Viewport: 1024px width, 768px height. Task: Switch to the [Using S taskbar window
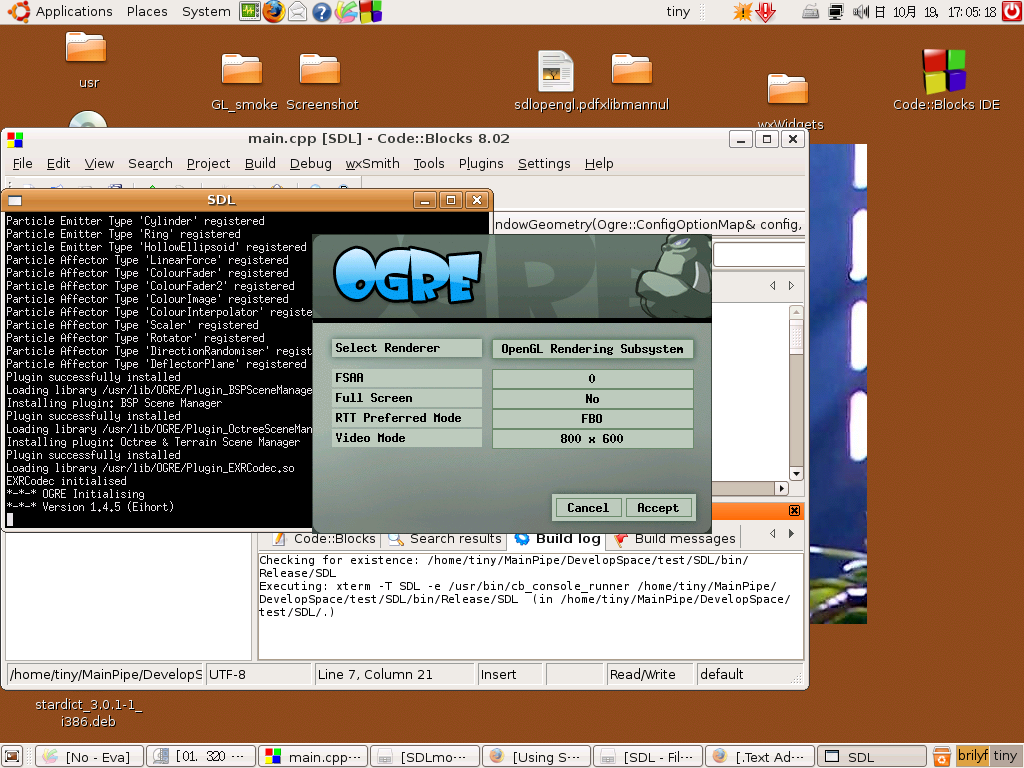click(536, 756)
